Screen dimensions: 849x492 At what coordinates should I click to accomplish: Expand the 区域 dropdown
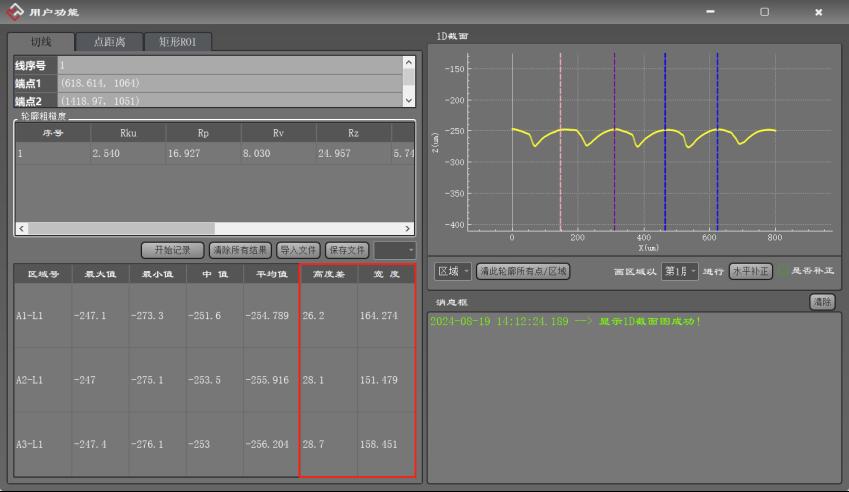[453, 271]
